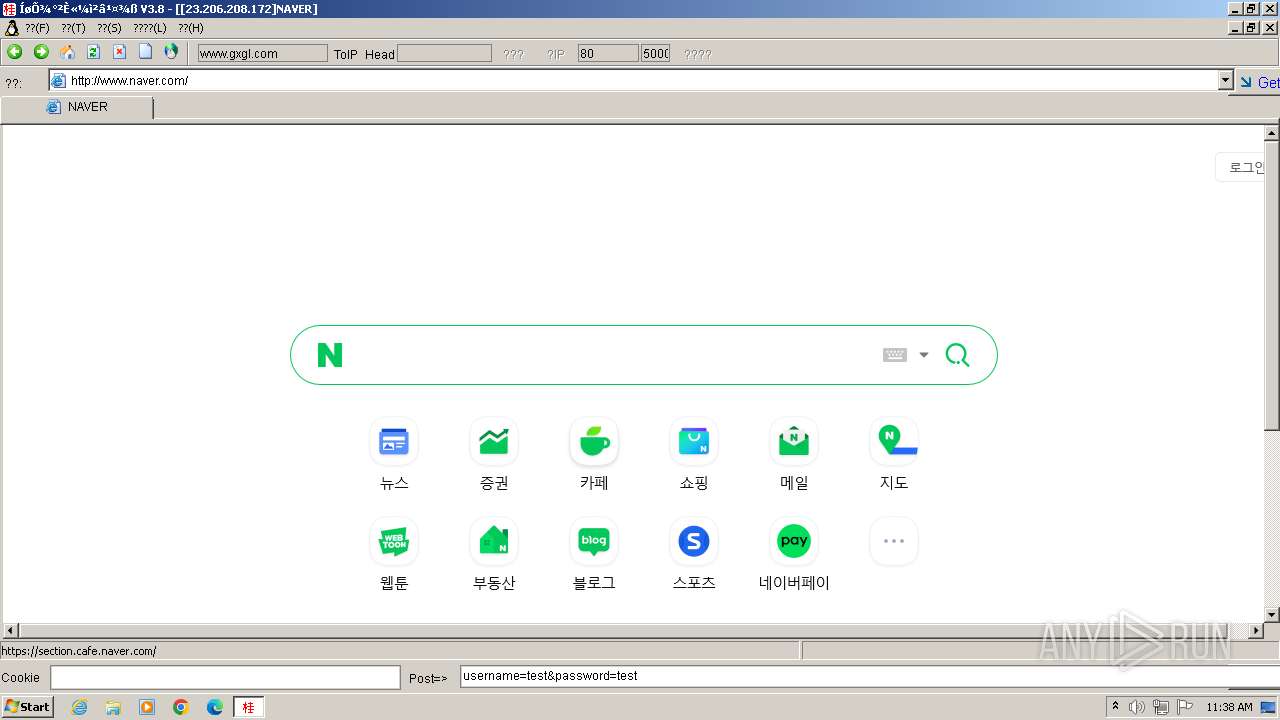Image resolution: width=1280 pixels, height=720 pixels.
Task: Click the Cookie input field
Action: click(225, 677)
